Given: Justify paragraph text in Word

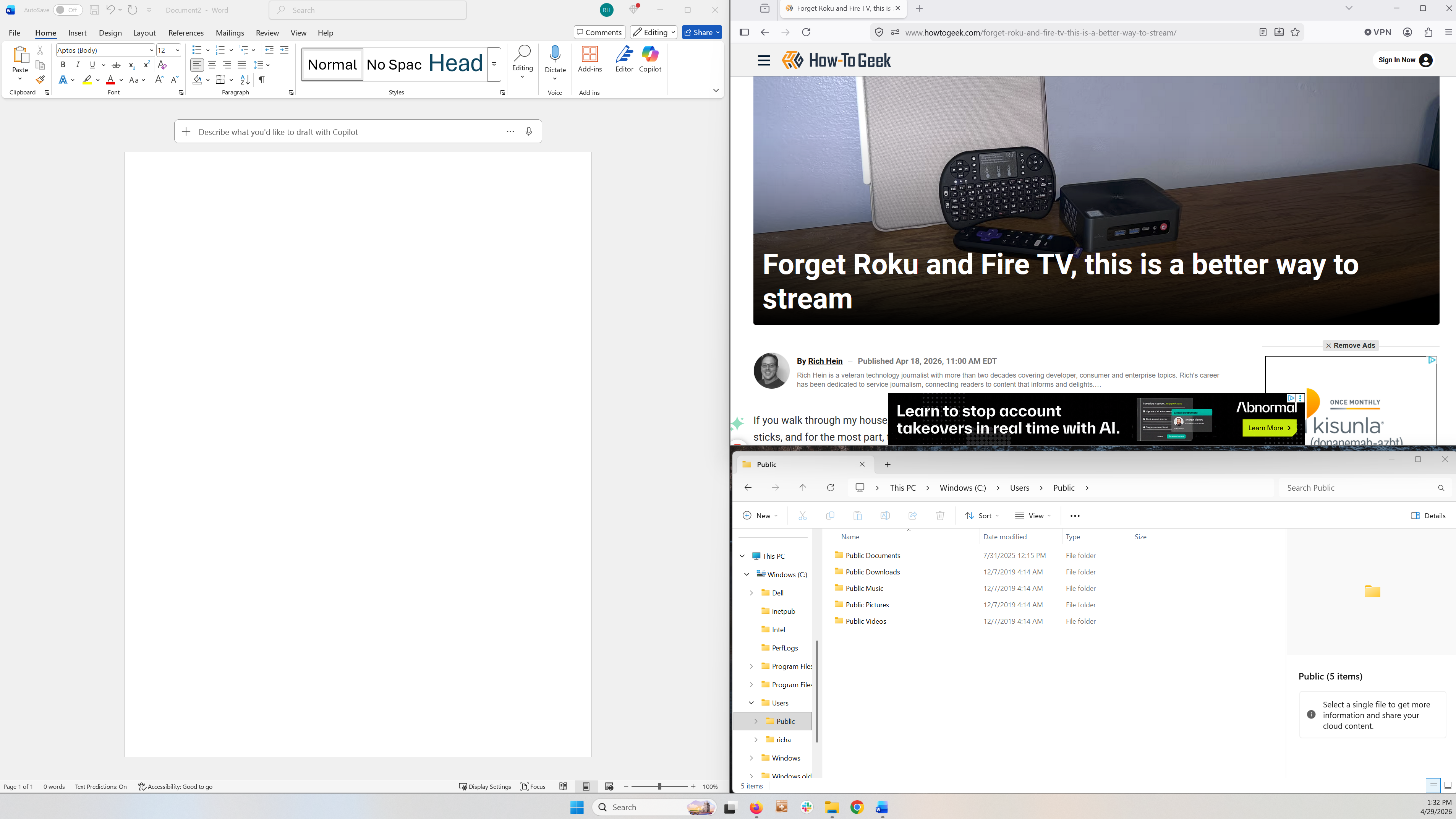Looking at the screenshot, I should pos(242,65).
